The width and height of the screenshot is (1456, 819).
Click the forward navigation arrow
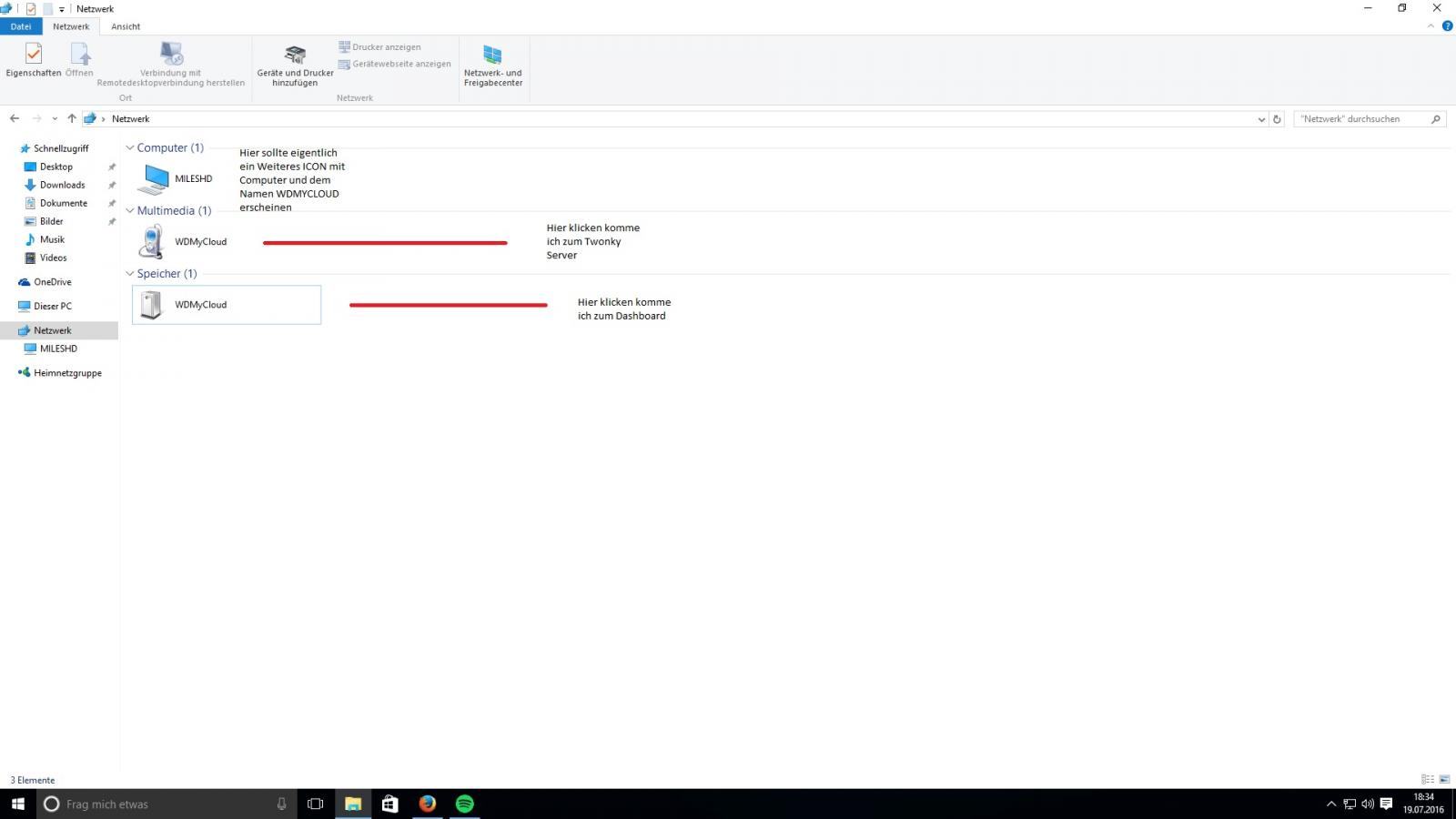(36, 118)
